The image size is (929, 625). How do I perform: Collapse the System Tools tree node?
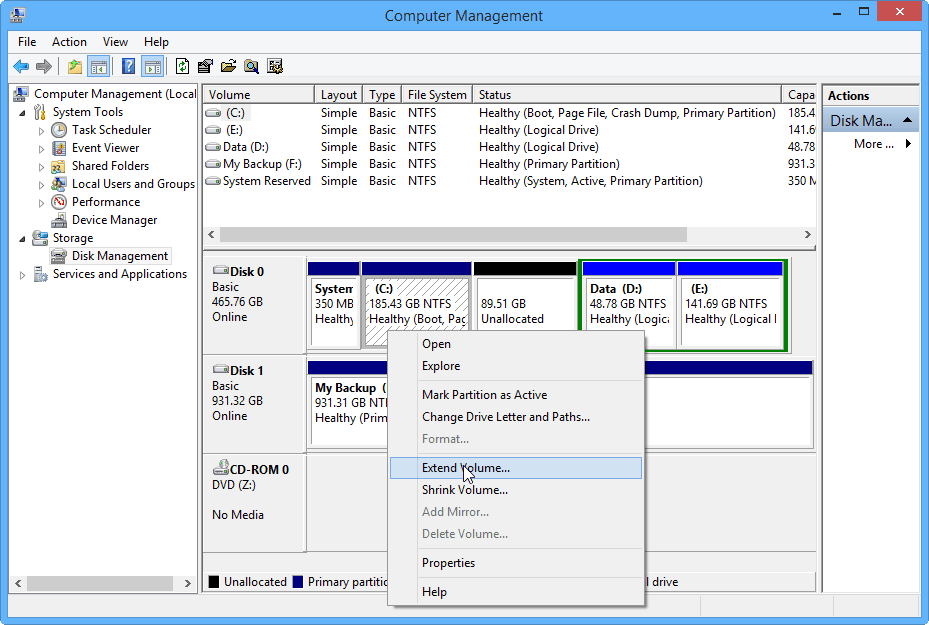point(22,111)
